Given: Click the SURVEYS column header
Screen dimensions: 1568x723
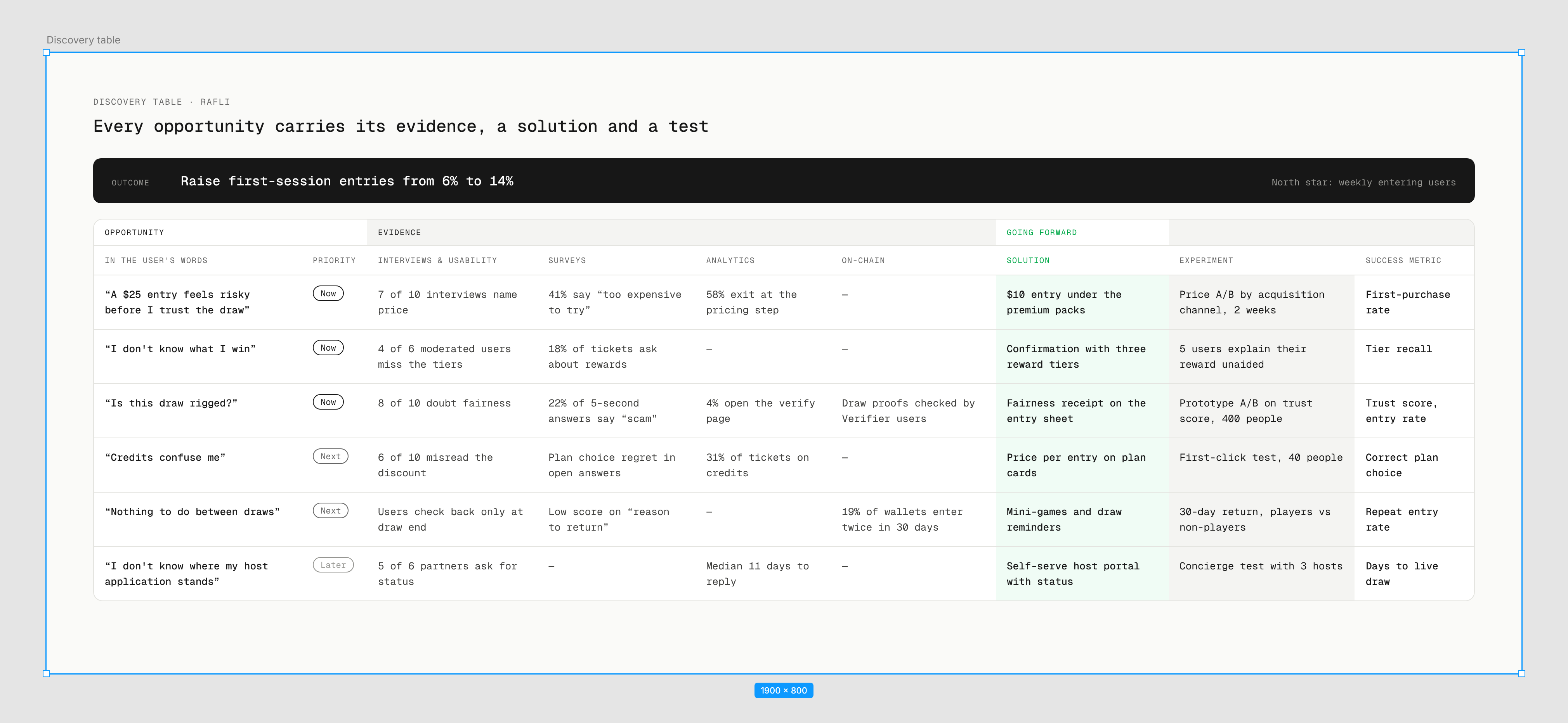Looking at the screenshot, I should pyautogui.click(x=567, y=260).
